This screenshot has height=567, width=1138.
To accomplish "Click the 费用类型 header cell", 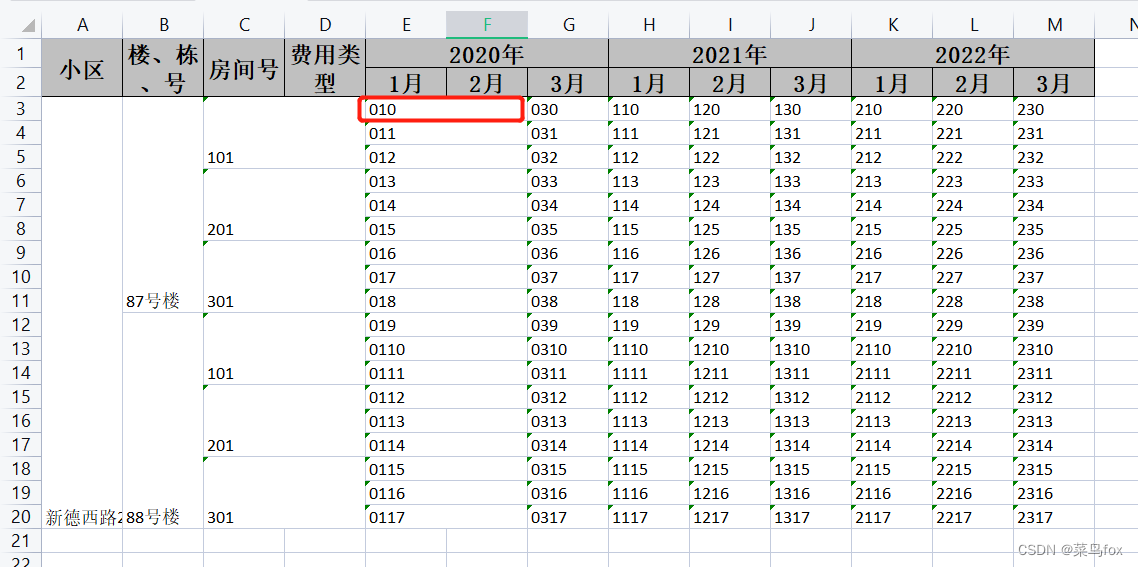I will point(325,68).
